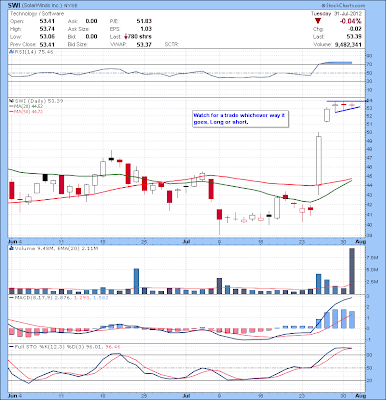Click the High value 53.74
This screenshot has height=400, width=386.
click(47, 29)
